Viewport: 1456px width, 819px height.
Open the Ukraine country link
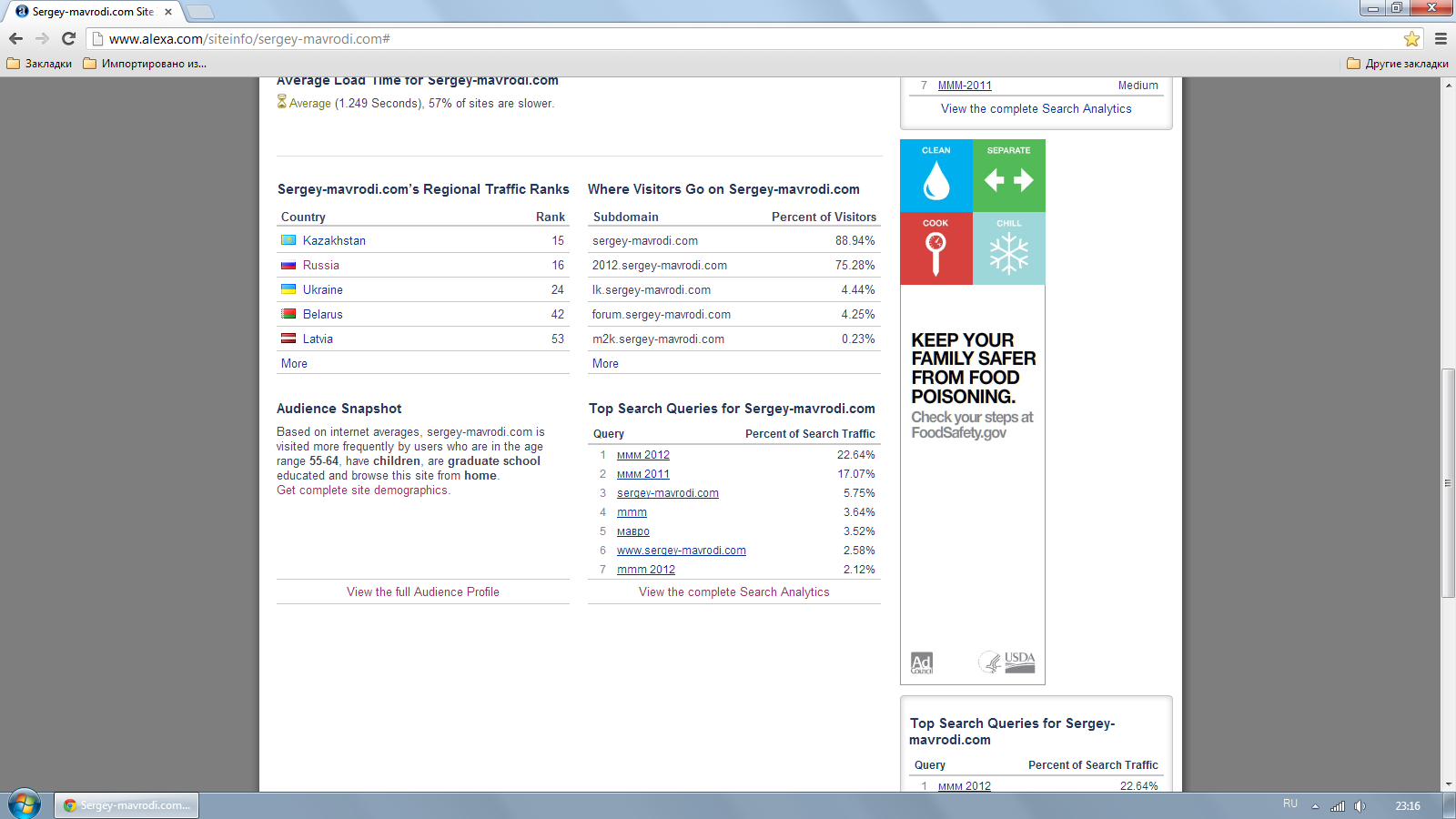[323, 289]
